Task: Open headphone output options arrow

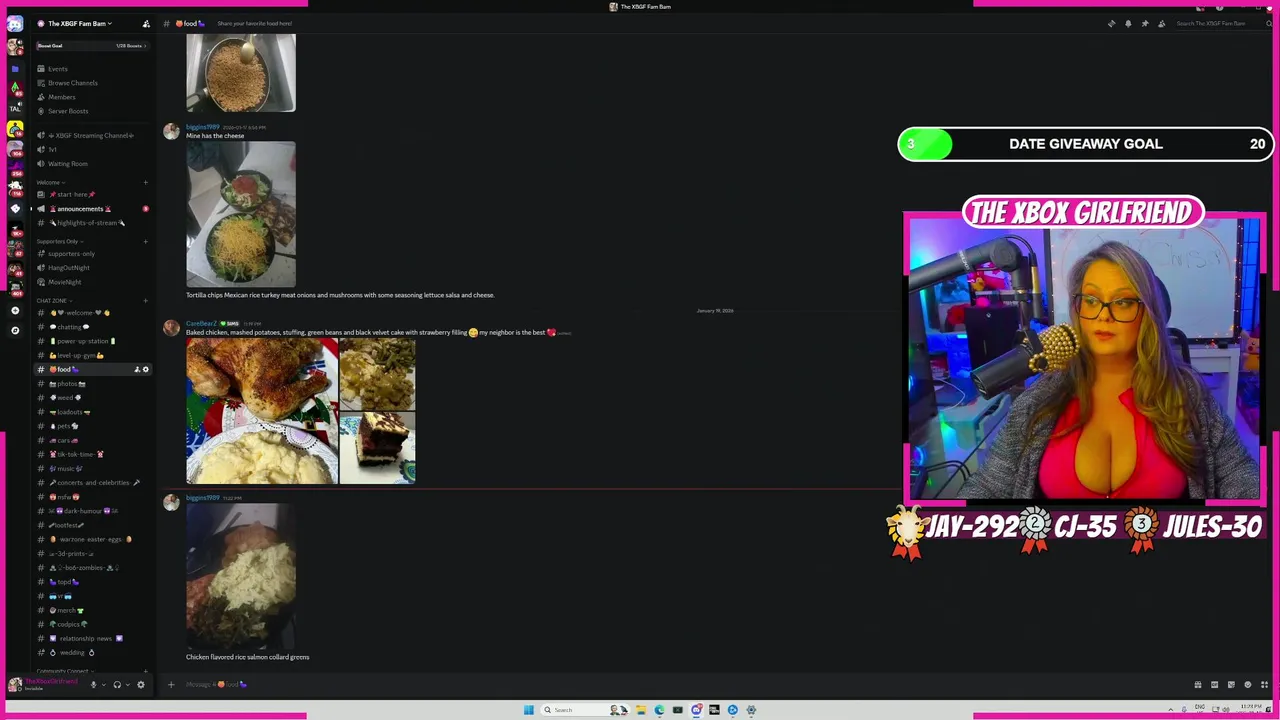Action: coord(127,685)
